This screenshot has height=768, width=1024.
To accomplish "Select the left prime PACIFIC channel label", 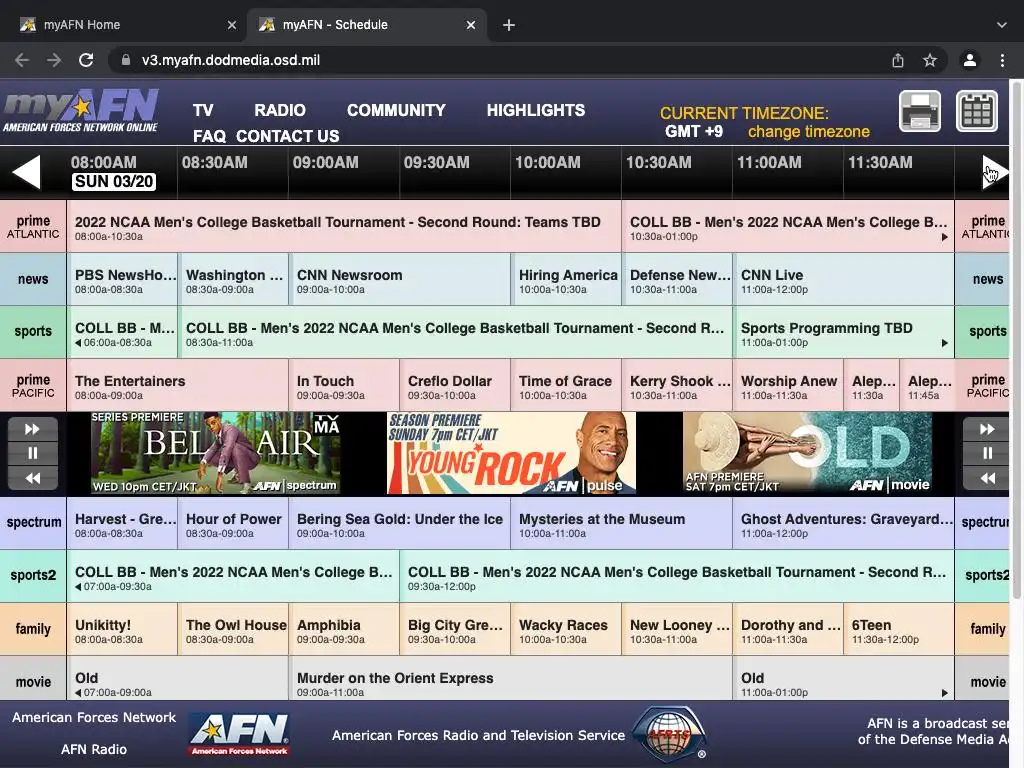I will coord(33,385).
